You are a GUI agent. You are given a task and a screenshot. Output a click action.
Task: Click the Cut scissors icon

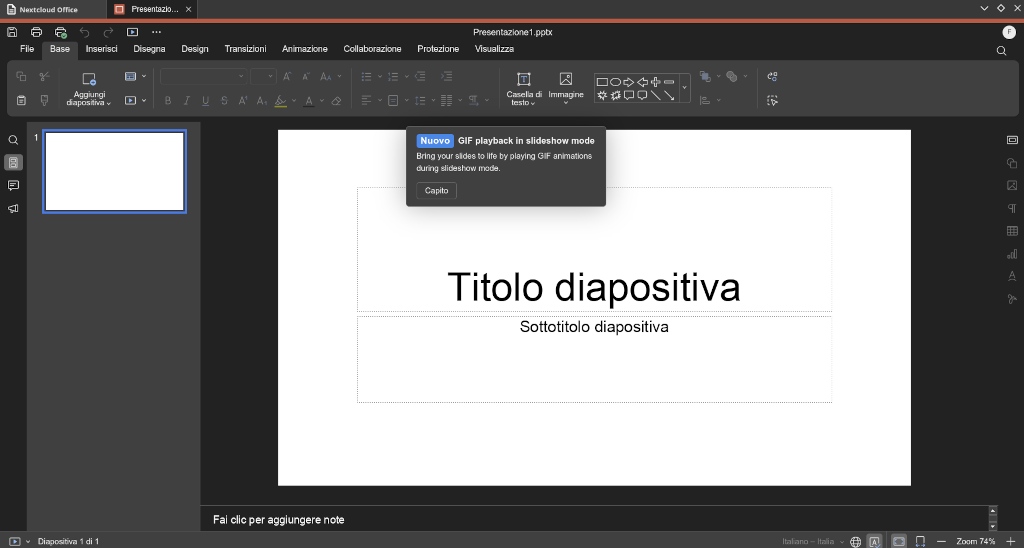(x=44, y=76)
